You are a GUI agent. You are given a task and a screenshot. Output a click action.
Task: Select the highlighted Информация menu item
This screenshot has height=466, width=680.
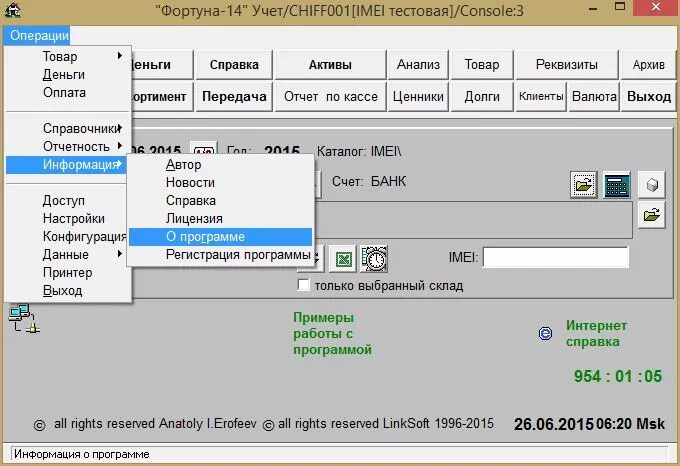68,164
